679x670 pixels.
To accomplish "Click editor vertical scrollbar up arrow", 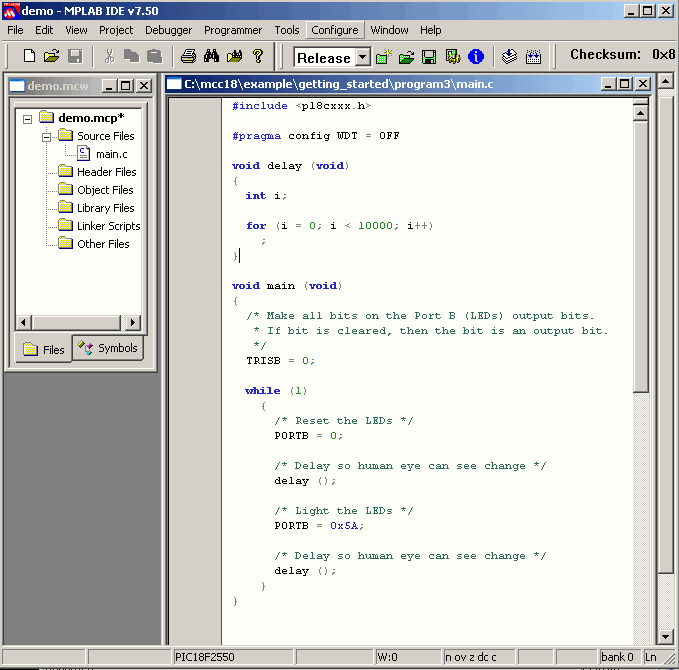I will (640, 114).
